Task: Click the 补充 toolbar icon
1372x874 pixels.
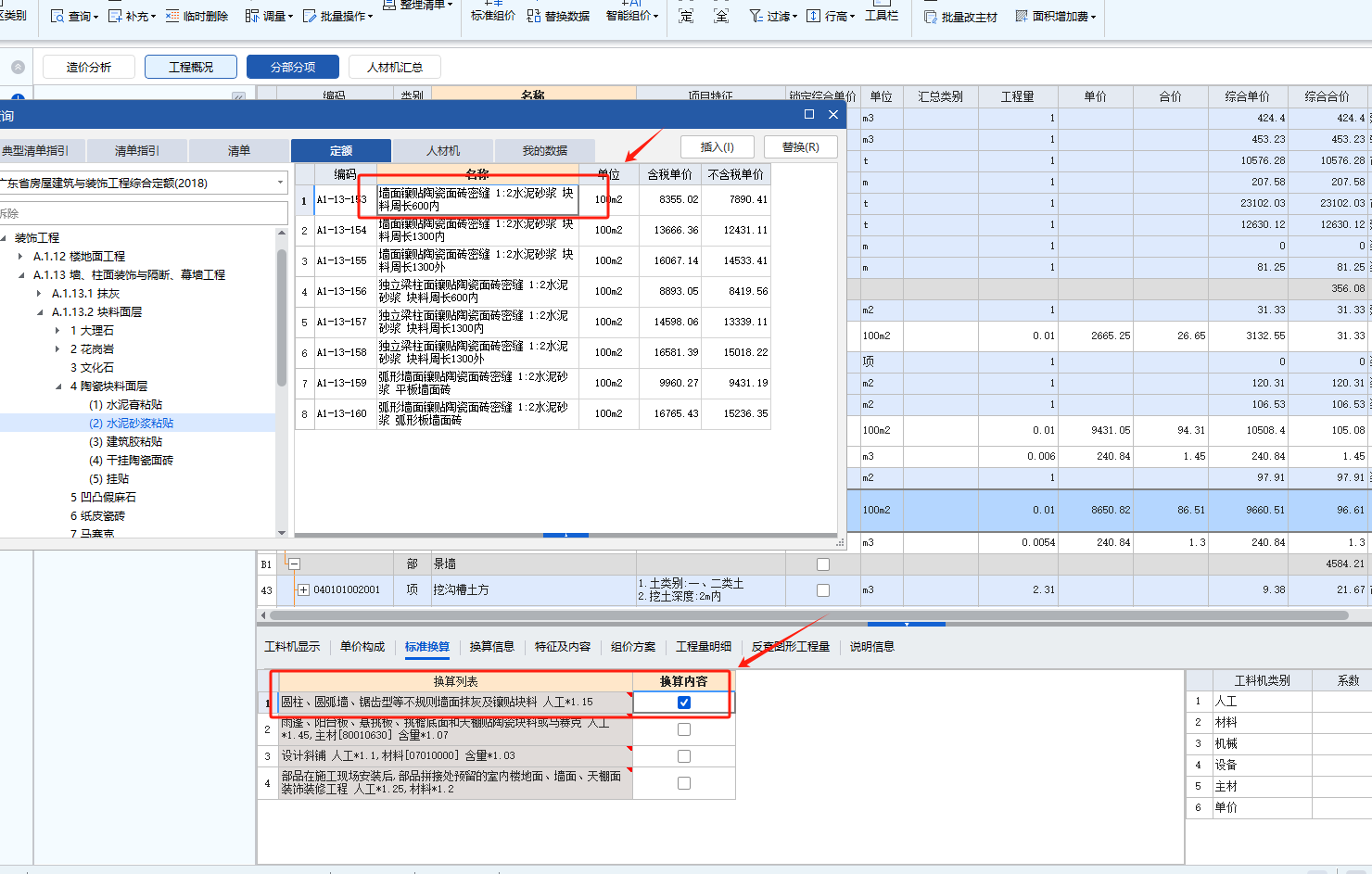Action: point(116,17)
